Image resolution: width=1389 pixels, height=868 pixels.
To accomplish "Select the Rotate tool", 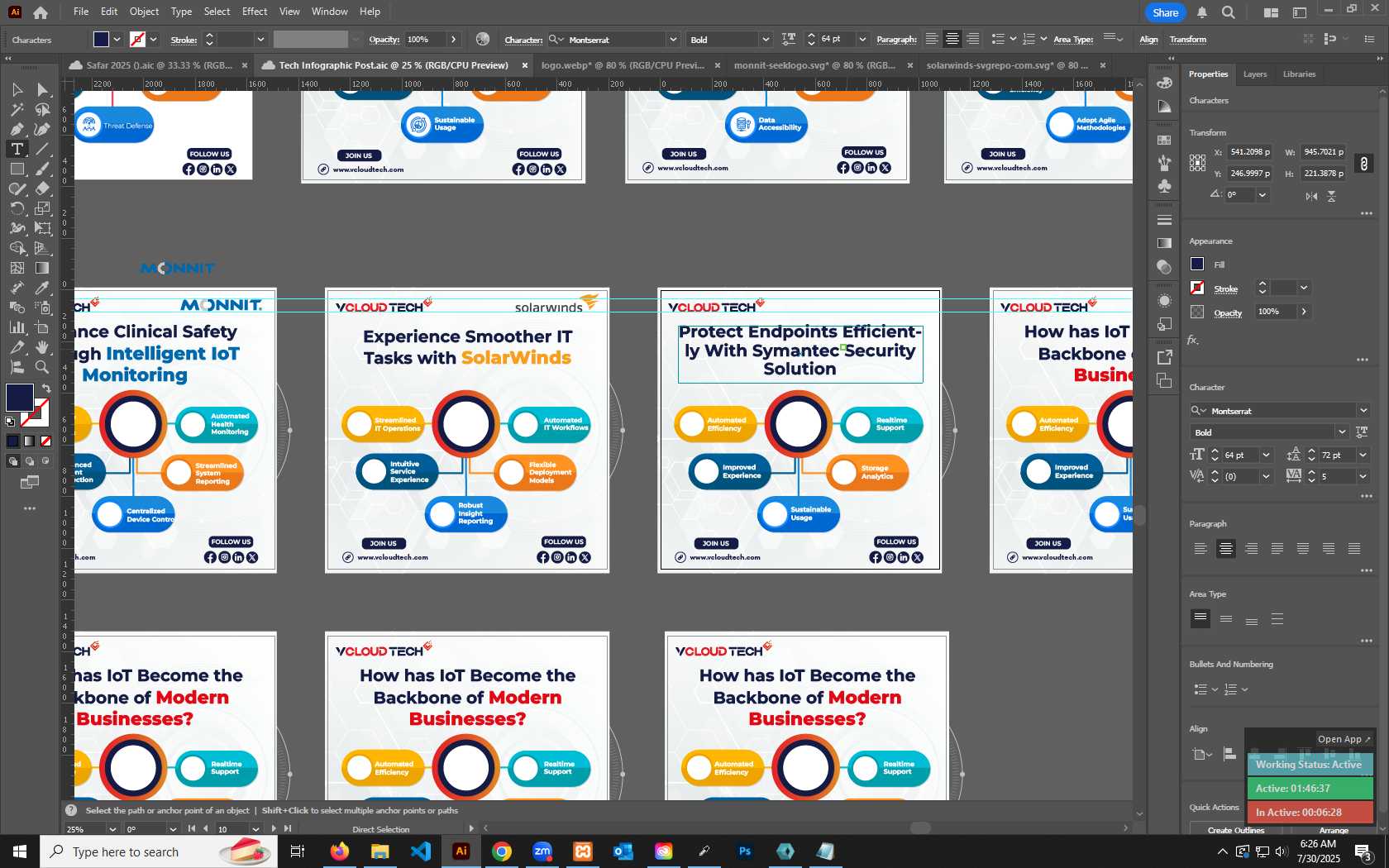I will (17, 208).
